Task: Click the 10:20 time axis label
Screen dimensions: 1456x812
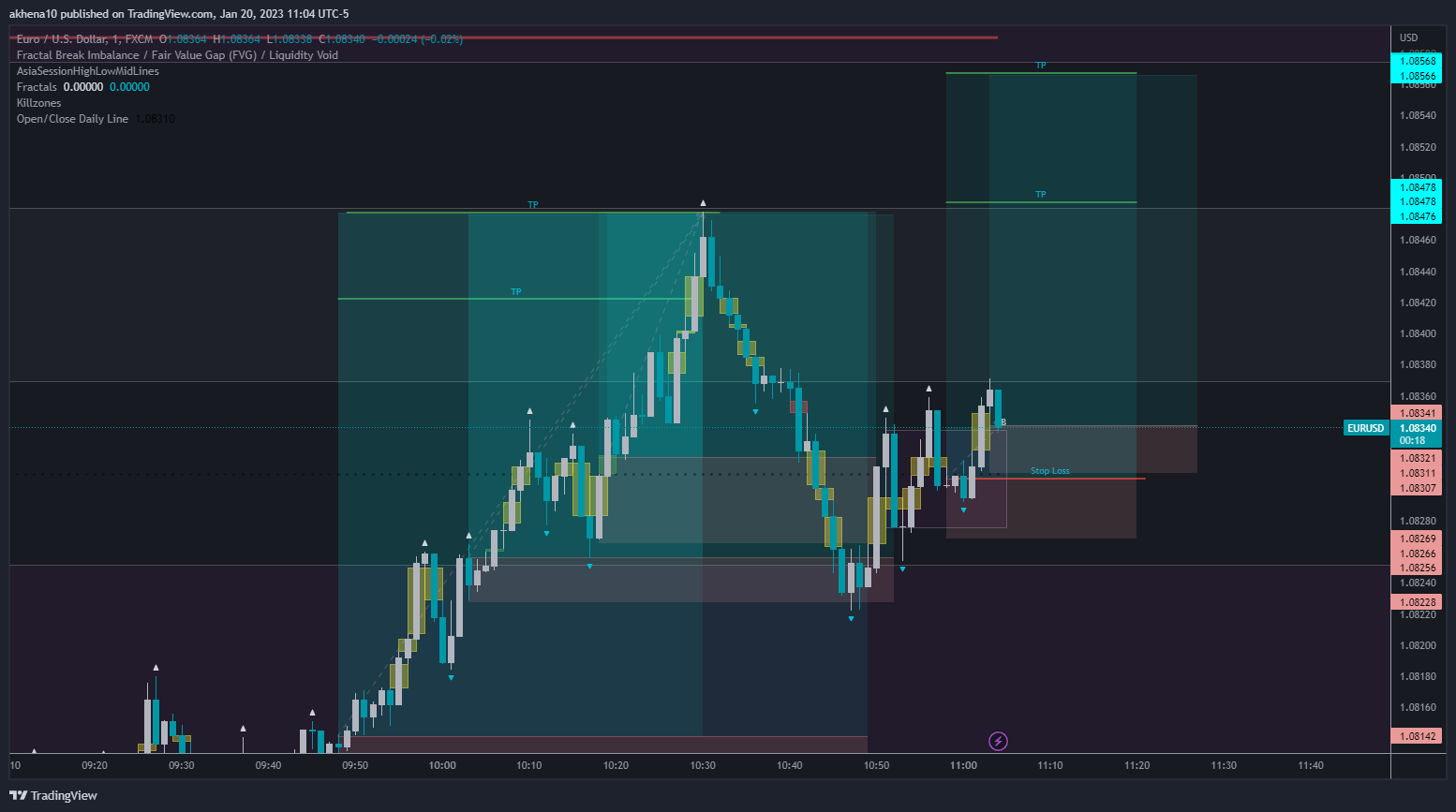Action: pos(616,765)
